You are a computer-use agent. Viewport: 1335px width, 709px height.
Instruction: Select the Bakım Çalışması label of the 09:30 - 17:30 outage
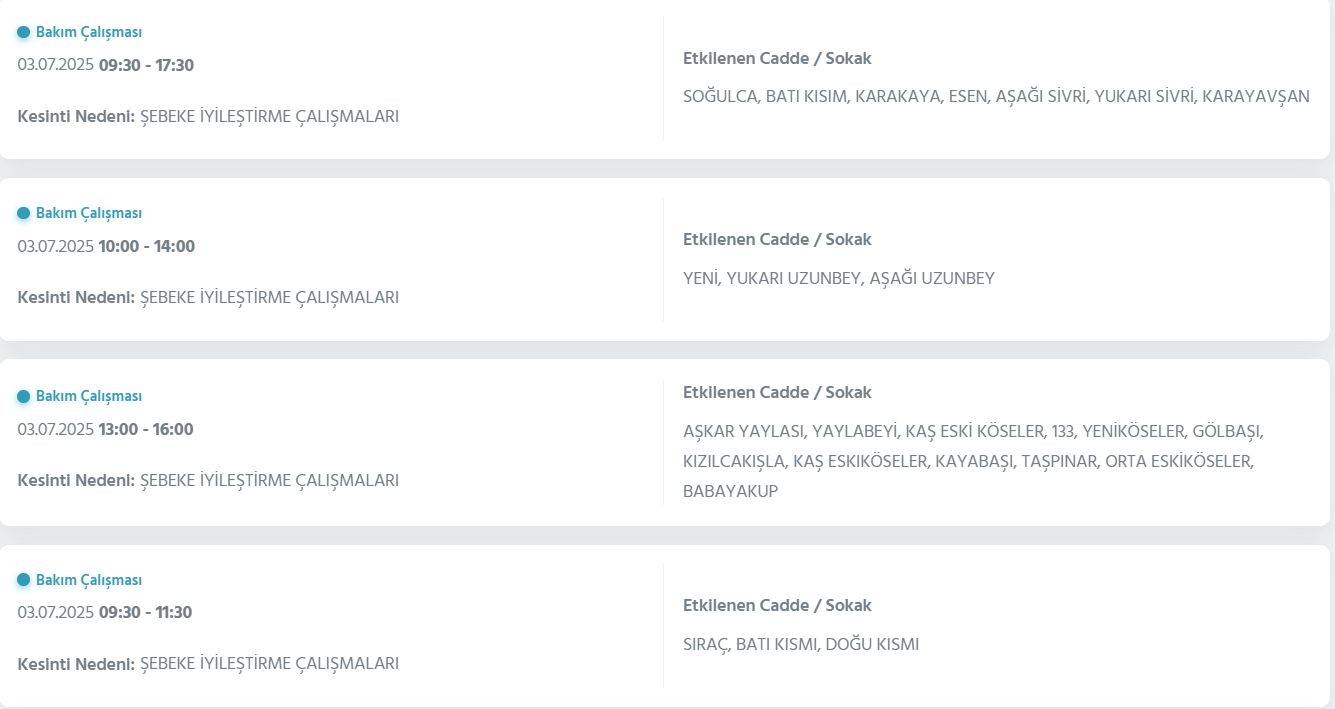(89, 32)
